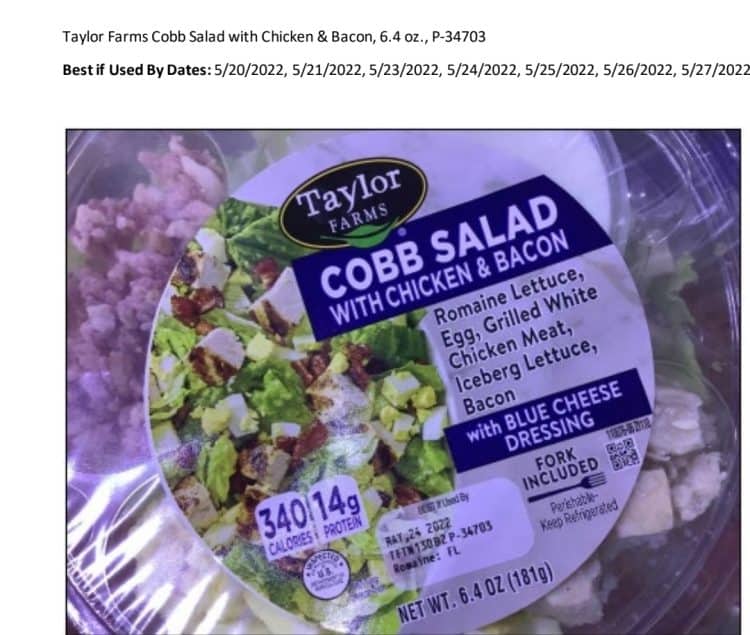Click the Taylor Farms oval logo

tap(353, 203)
